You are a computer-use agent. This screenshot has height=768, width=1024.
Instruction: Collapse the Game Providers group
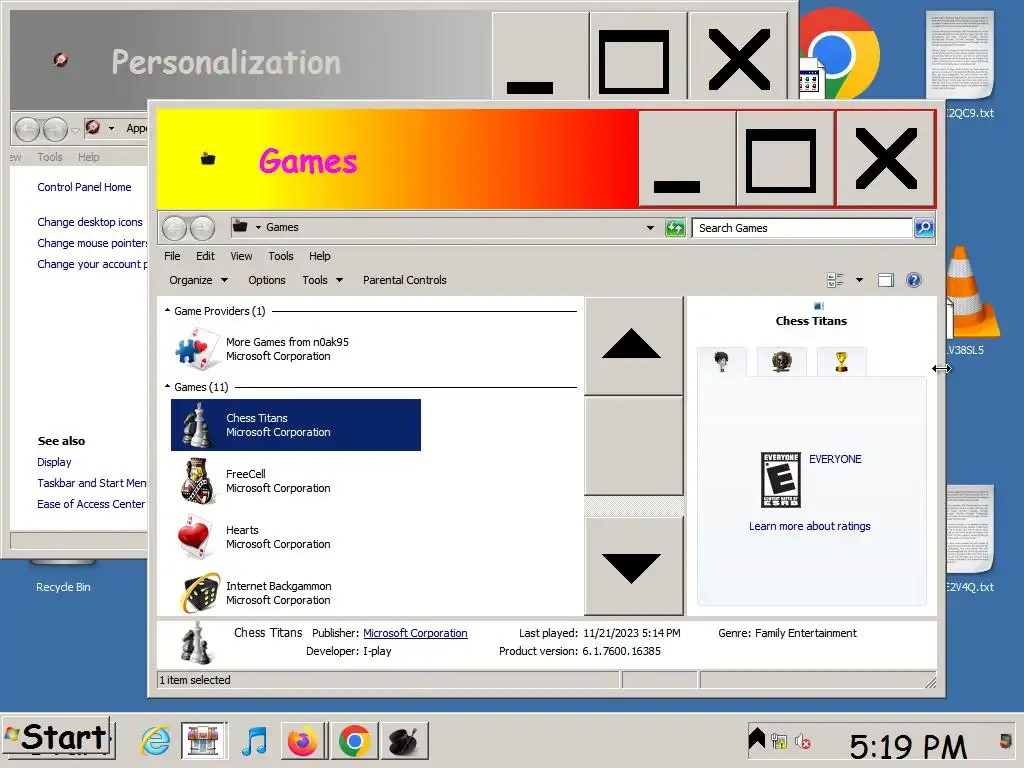coord(167,311)
